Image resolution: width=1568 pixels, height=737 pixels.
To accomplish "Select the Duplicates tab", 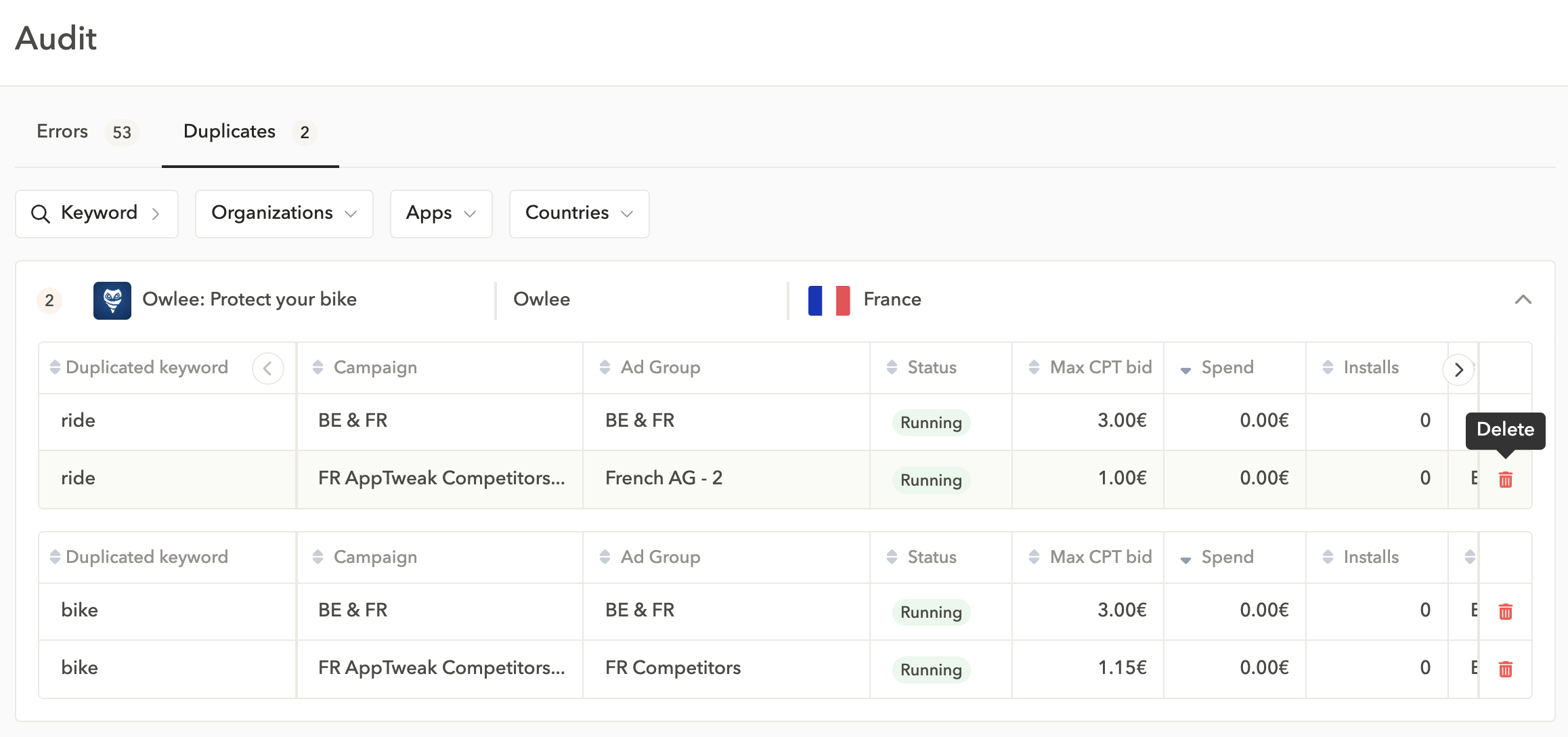I will [x=250, y=131].
